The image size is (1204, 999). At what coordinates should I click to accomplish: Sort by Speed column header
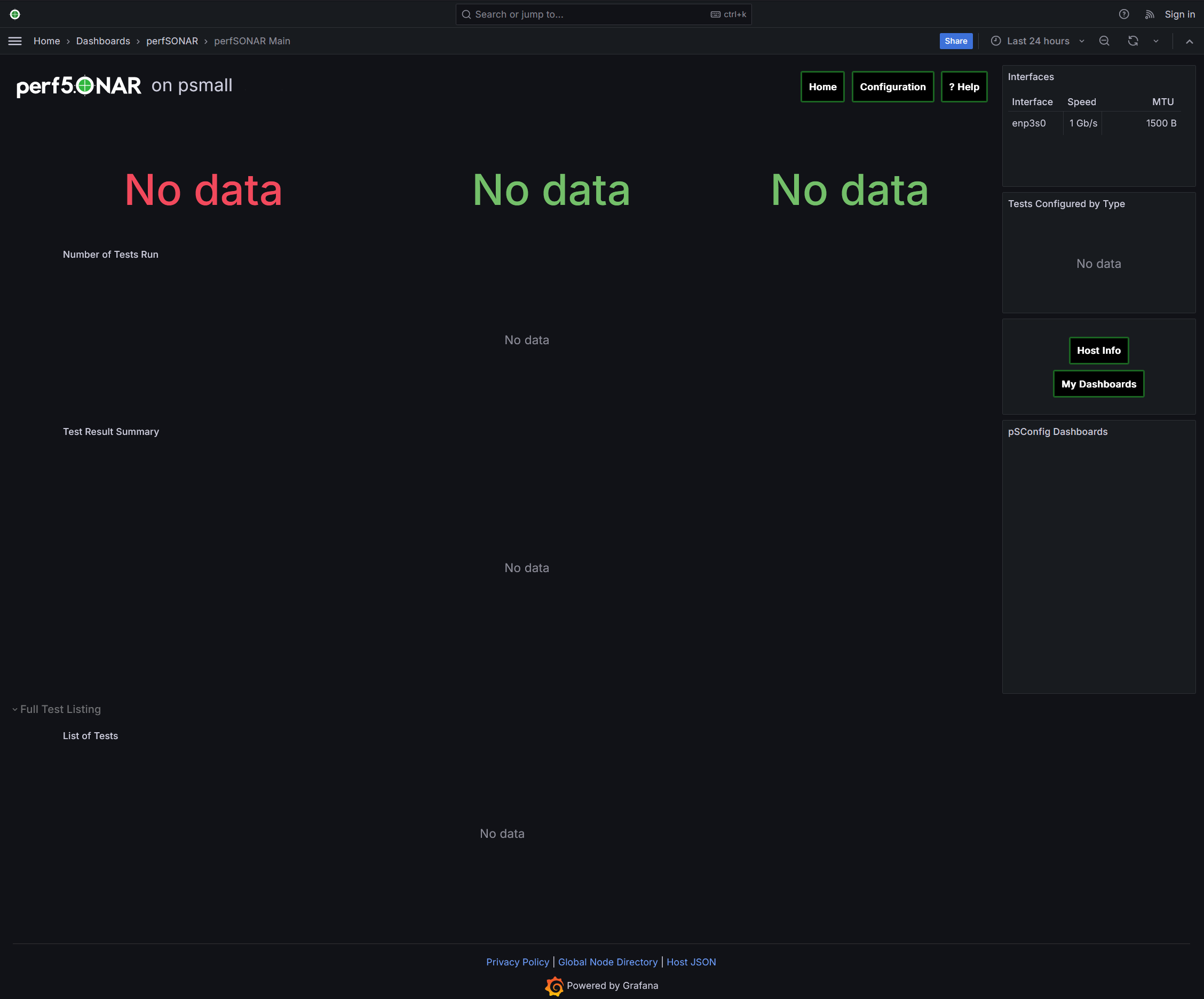[1081, 102]
